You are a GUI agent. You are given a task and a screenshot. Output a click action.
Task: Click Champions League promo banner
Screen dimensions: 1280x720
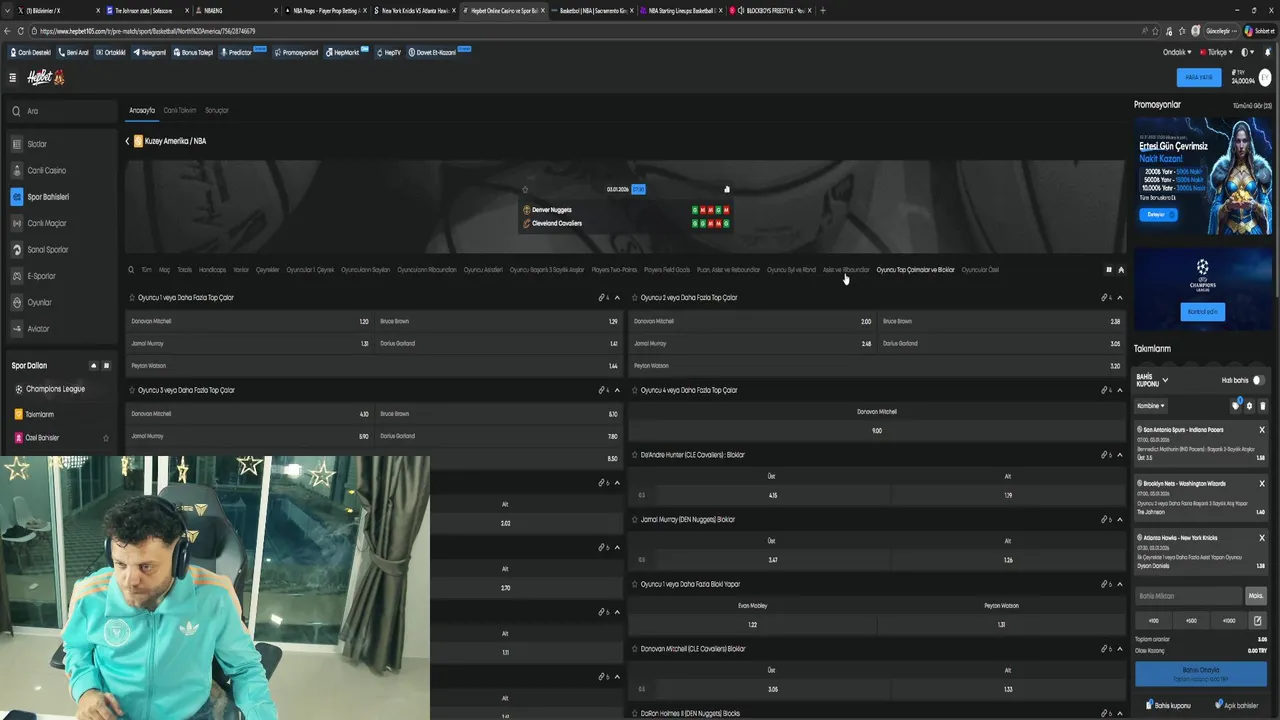click(1203, 289)
